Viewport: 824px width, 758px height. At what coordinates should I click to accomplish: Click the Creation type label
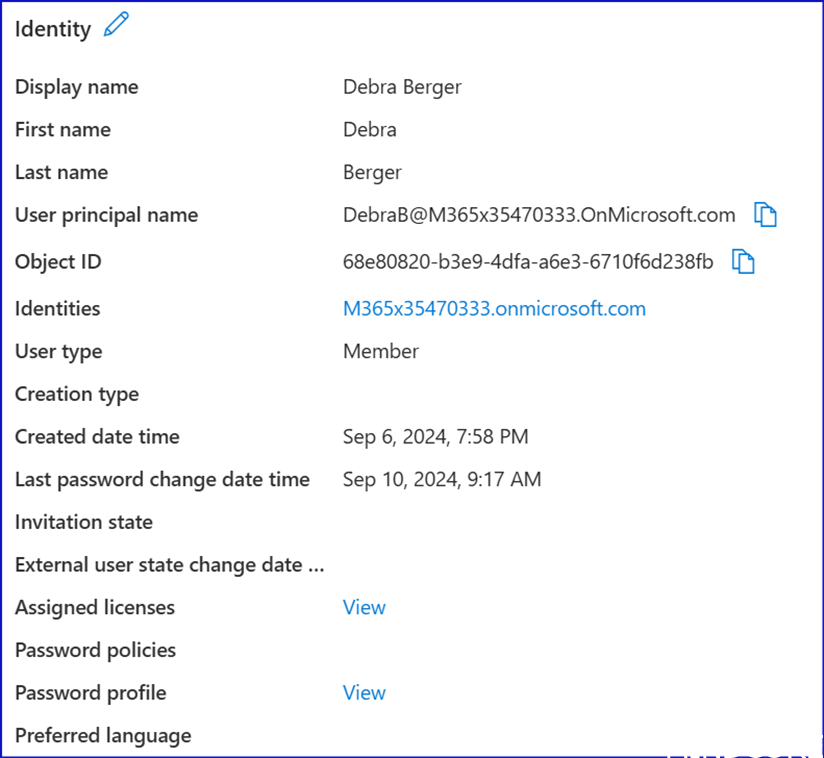tap(77, 394)
